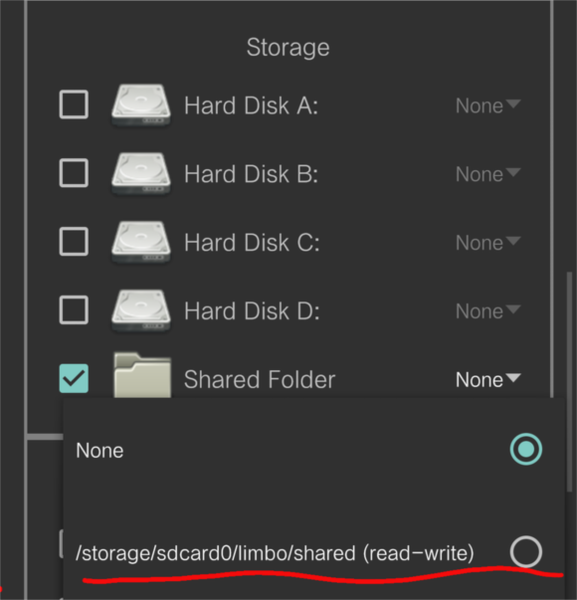Tick the Hard Disk C checkbox
Screen dimensions: 577x600
pos(74,241)
